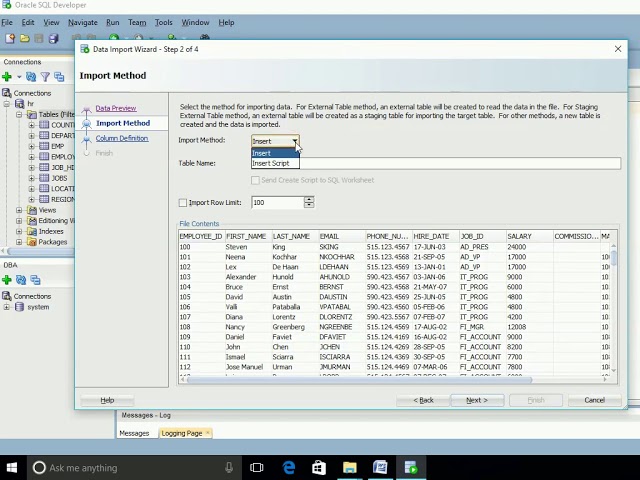
Task: Open File Explorer from the taskbar
Action: coord(349,468)
